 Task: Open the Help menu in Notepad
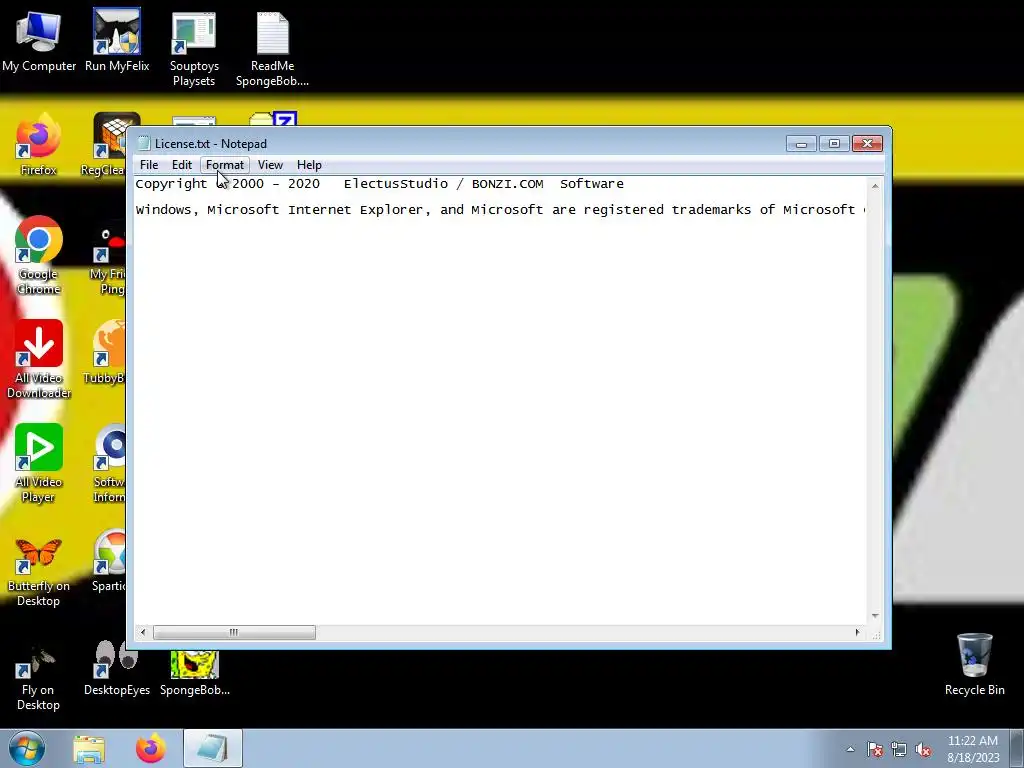coord(309,165)
